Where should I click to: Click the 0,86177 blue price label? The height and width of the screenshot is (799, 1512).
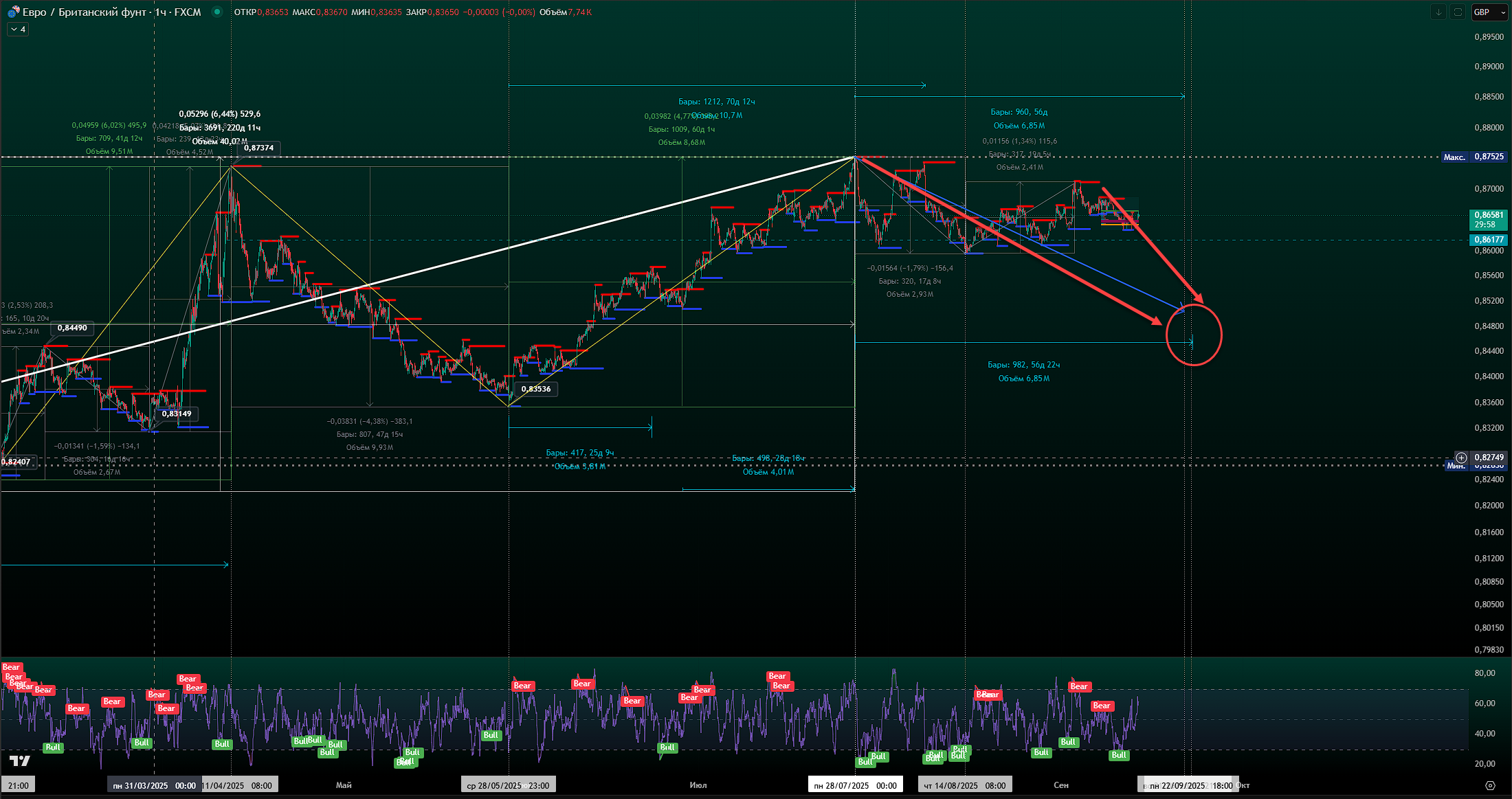1489,240
